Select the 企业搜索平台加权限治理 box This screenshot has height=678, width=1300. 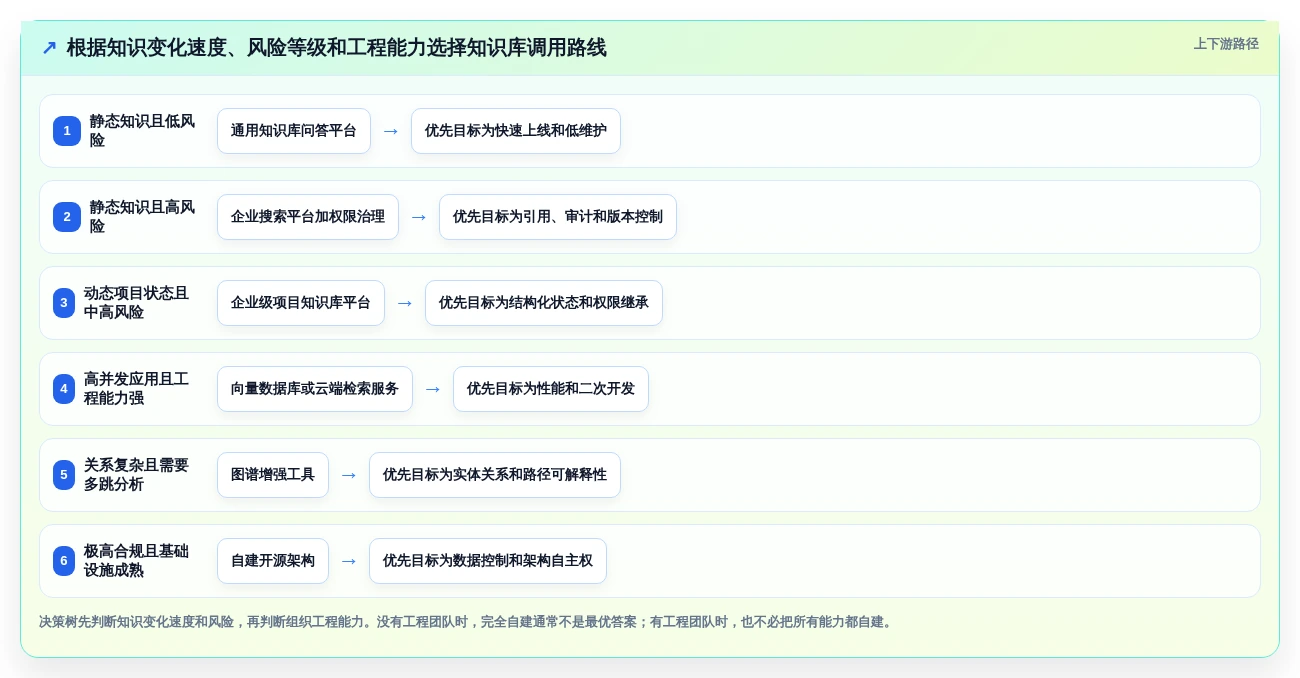308,217
